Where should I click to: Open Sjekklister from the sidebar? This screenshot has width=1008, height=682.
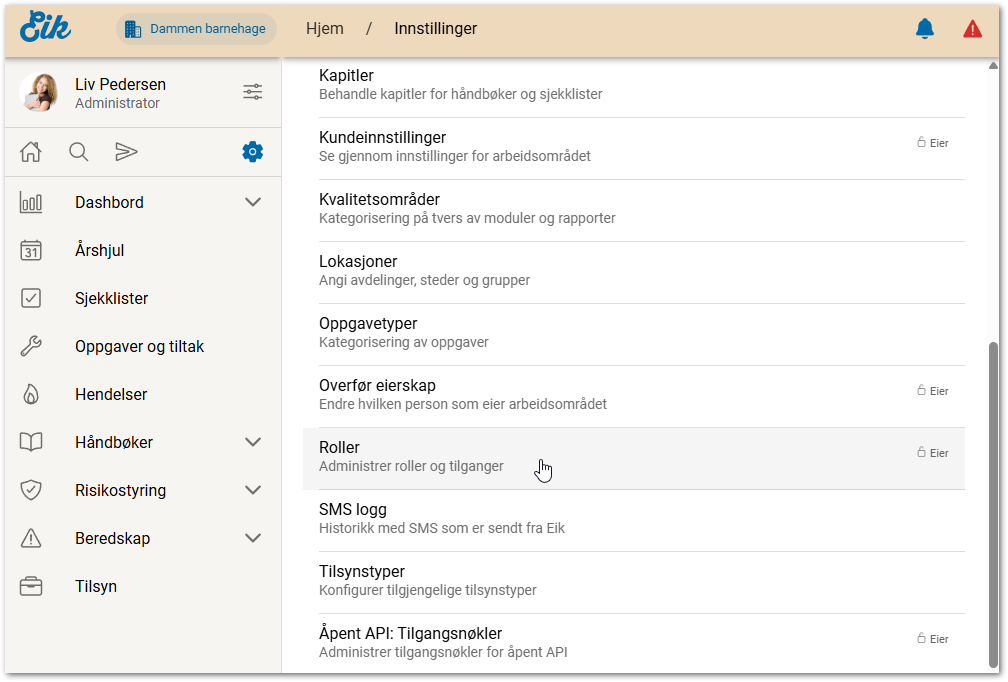click(x=111, y=298)
